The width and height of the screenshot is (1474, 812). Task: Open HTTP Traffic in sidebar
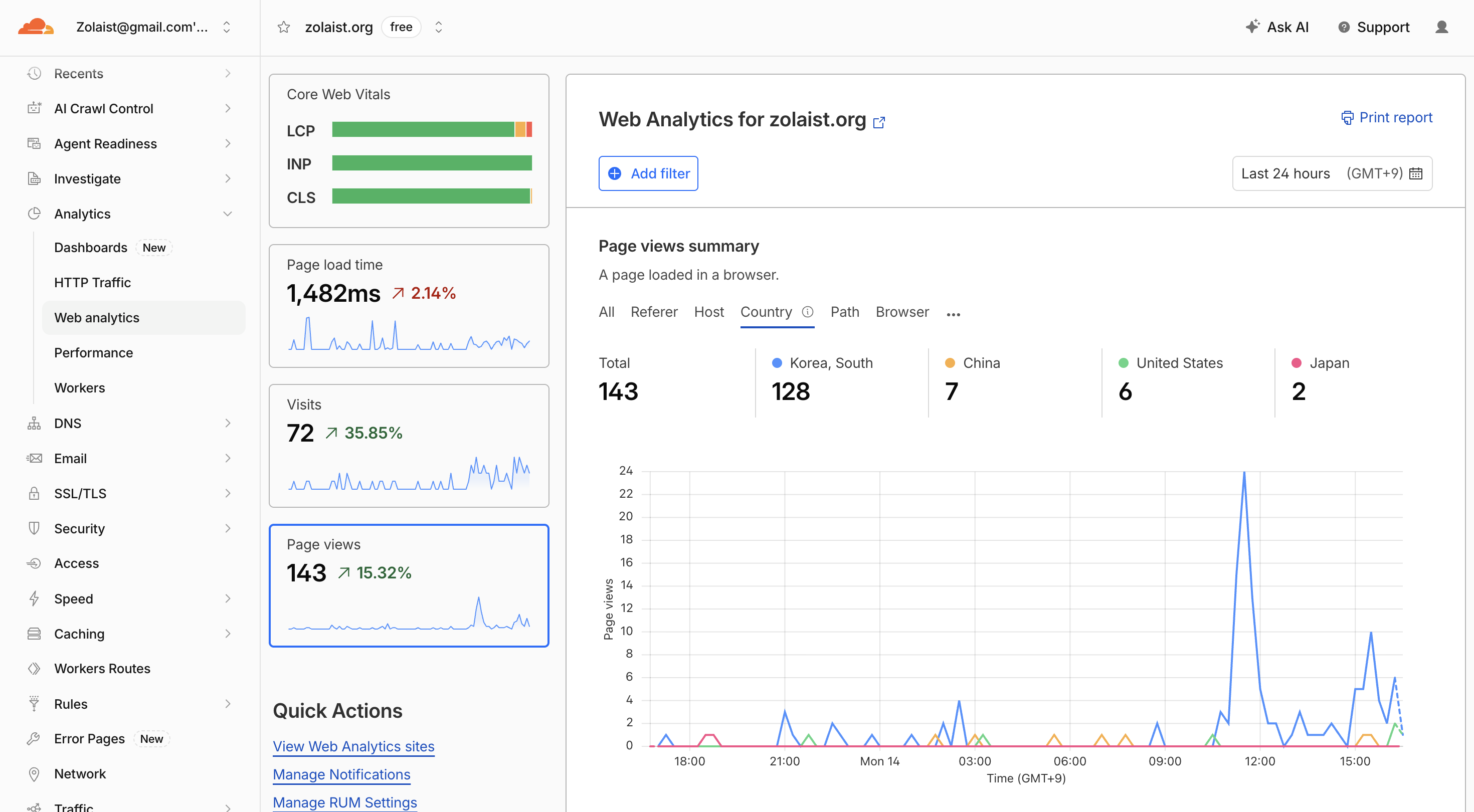[x=92, y=282]
